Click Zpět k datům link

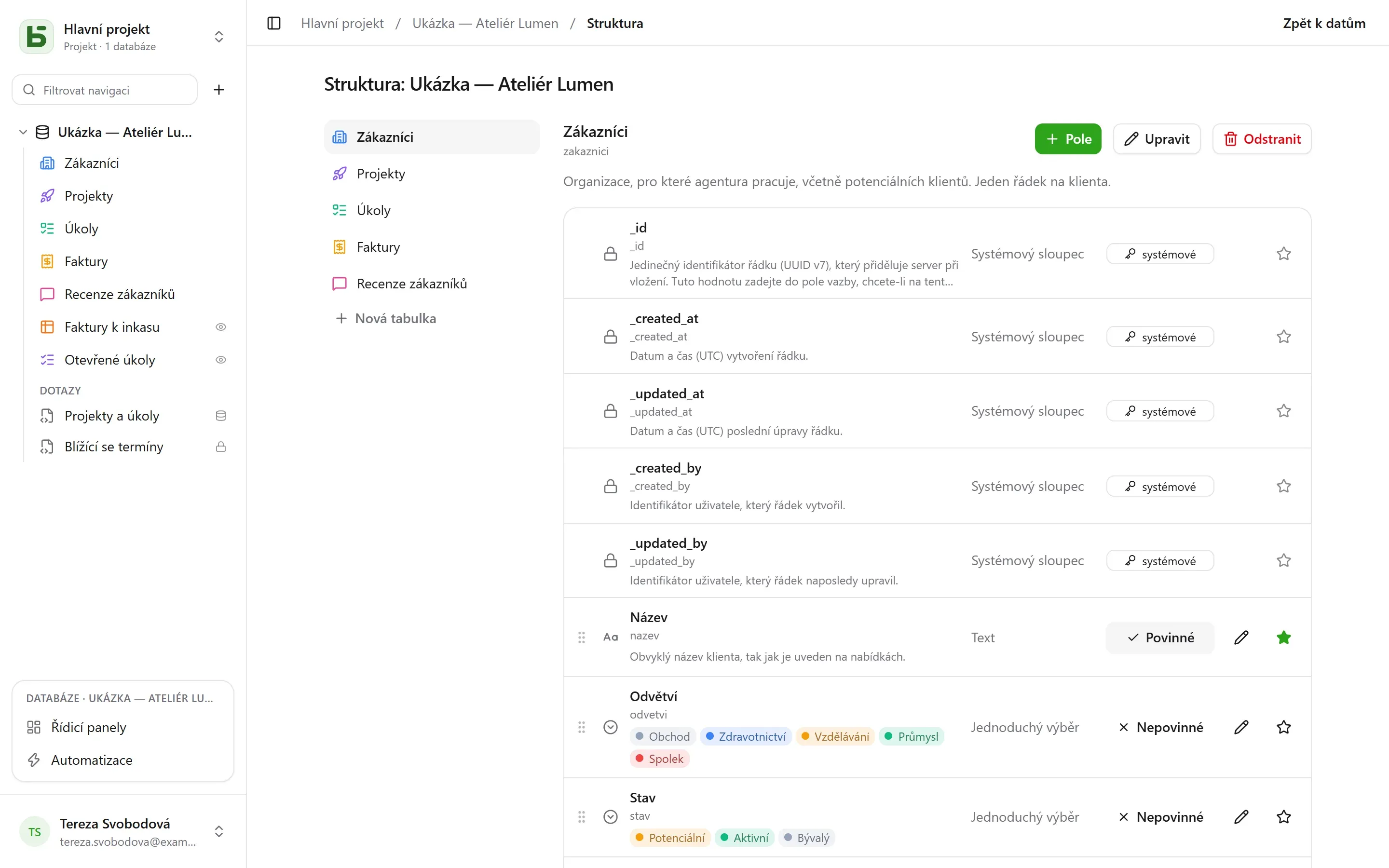click(x=1324, y=24)
